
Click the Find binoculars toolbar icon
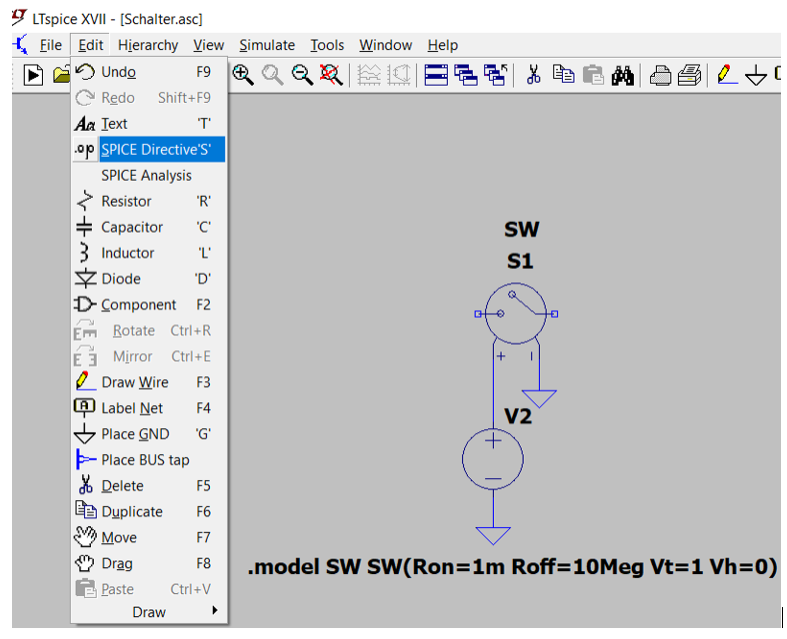coord(622,76)
